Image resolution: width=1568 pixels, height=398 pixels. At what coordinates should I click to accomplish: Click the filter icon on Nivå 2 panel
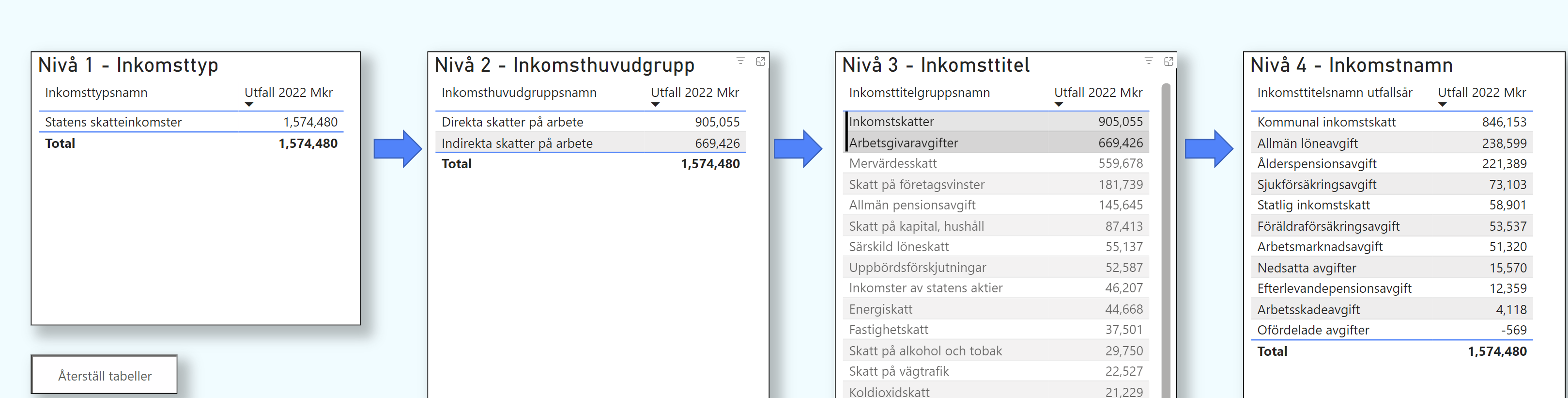point(740,61)
